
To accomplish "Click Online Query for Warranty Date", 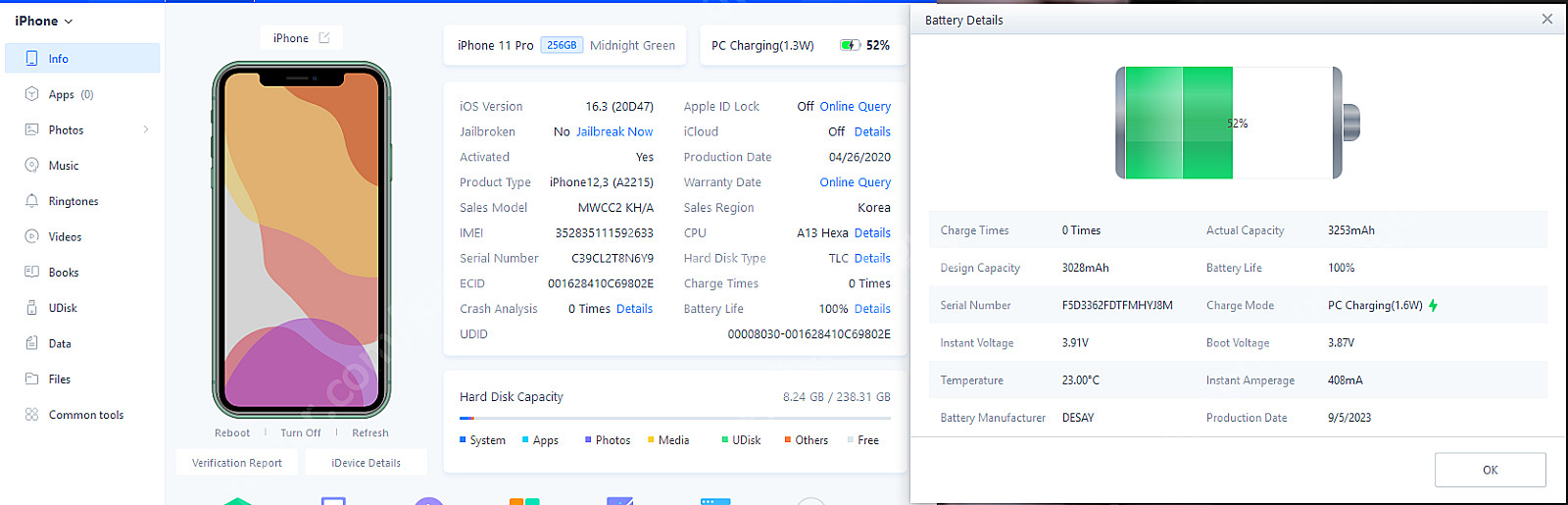I will (x=855, y=182).
